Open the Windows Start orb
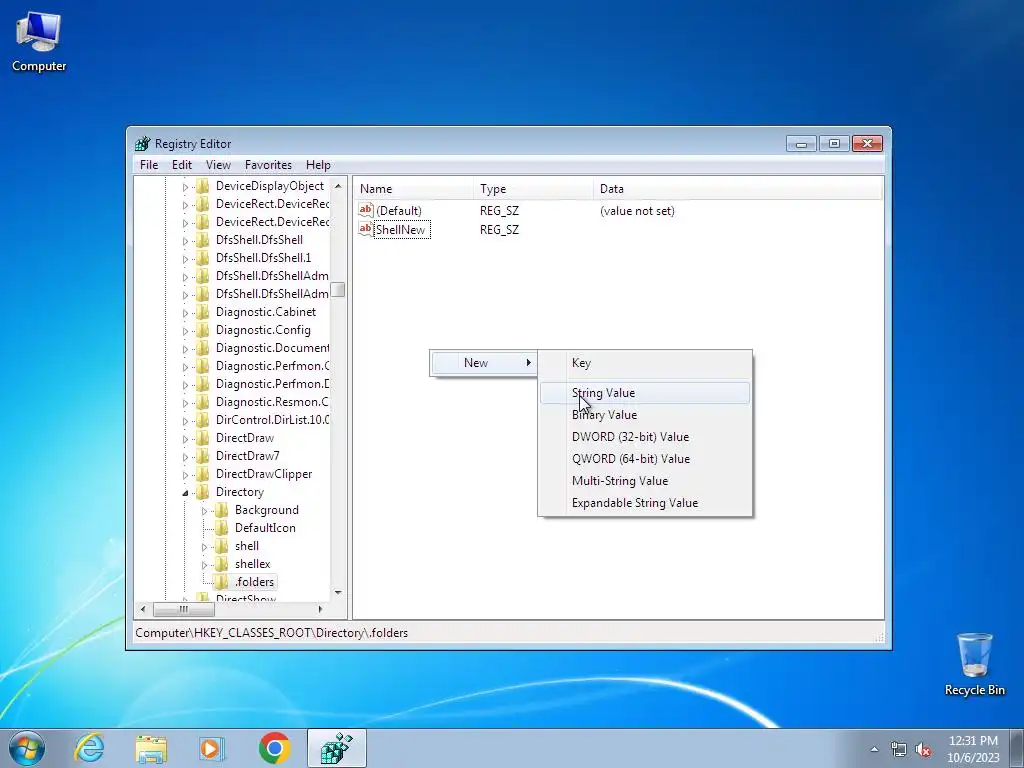The image size is (1024, 768). click(27, 748)
